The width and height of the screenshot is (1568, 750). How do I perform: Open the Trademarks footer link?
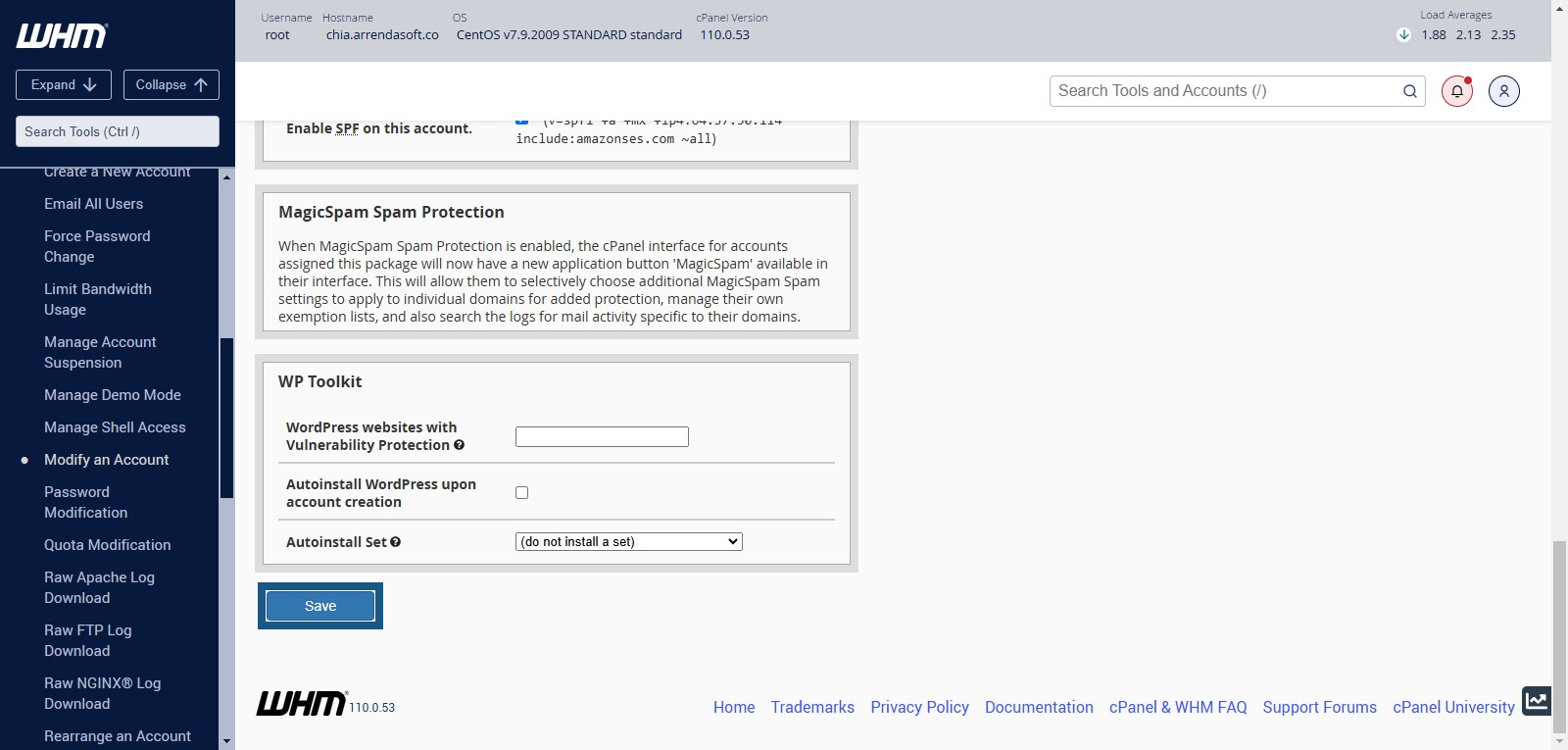click(812, 707)
